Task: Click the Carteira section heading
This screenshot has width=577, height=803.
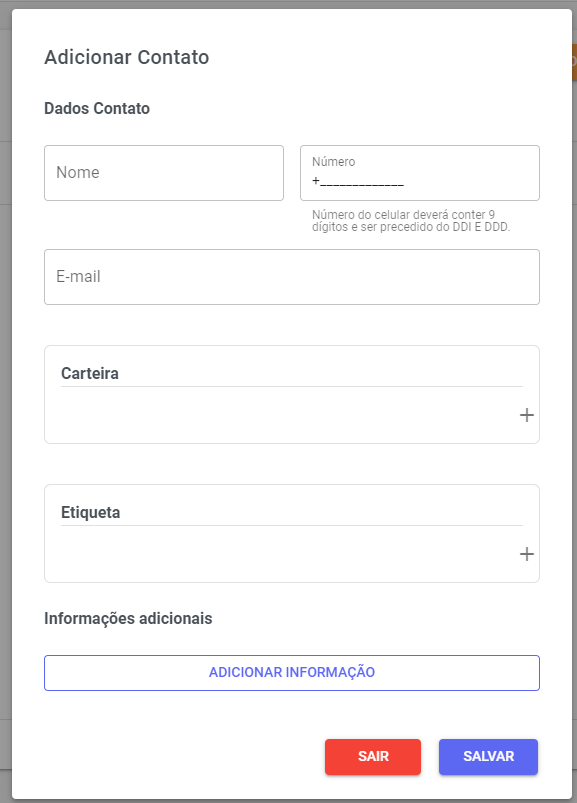Action: tap(90, 373)
